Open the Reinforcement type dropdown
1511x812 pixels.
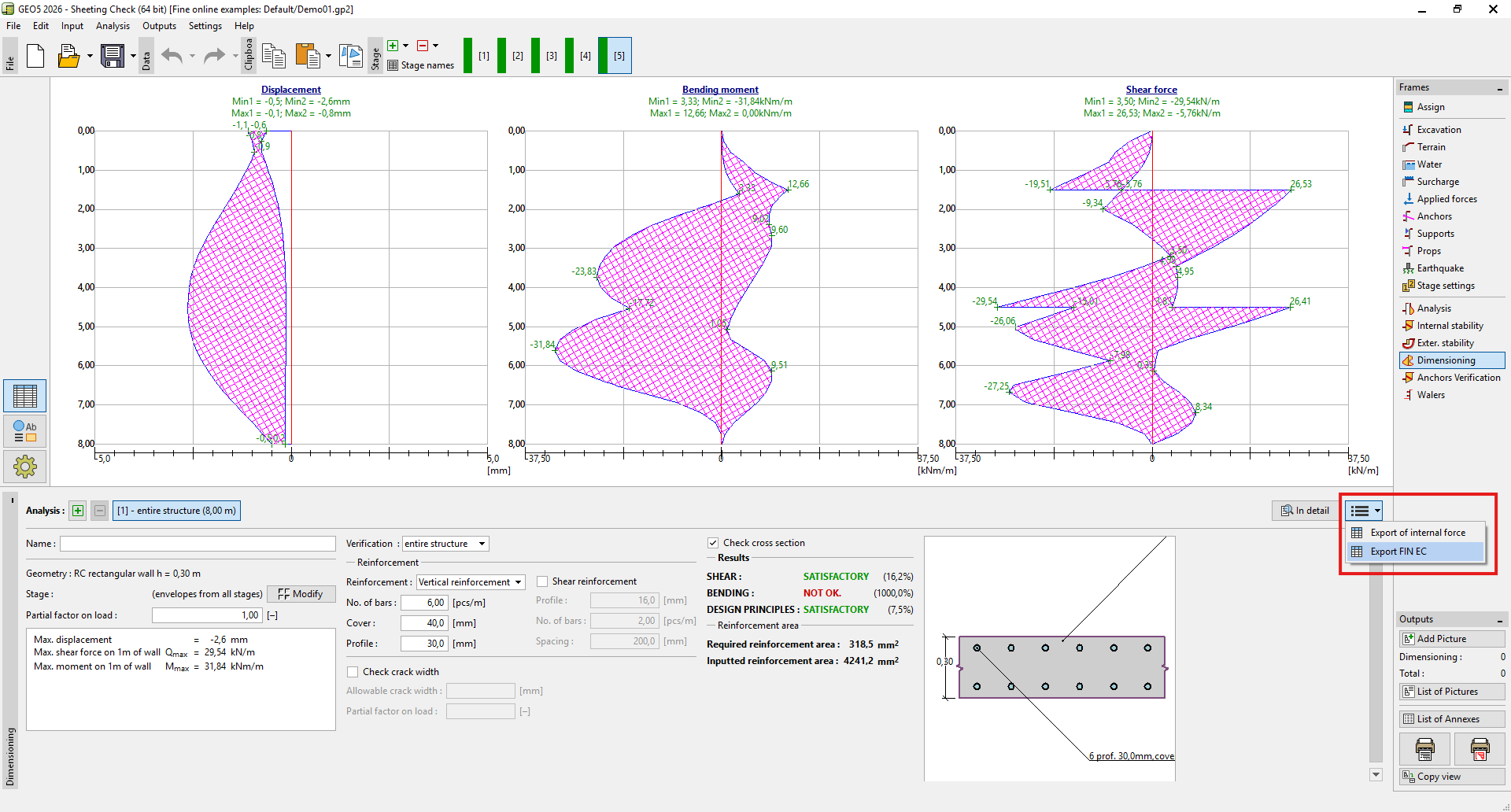point(470,582)
